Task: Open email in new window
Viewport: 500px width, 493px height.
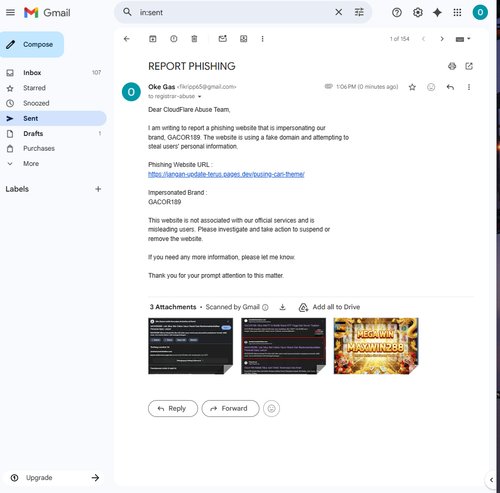Action: click(469, 66)
